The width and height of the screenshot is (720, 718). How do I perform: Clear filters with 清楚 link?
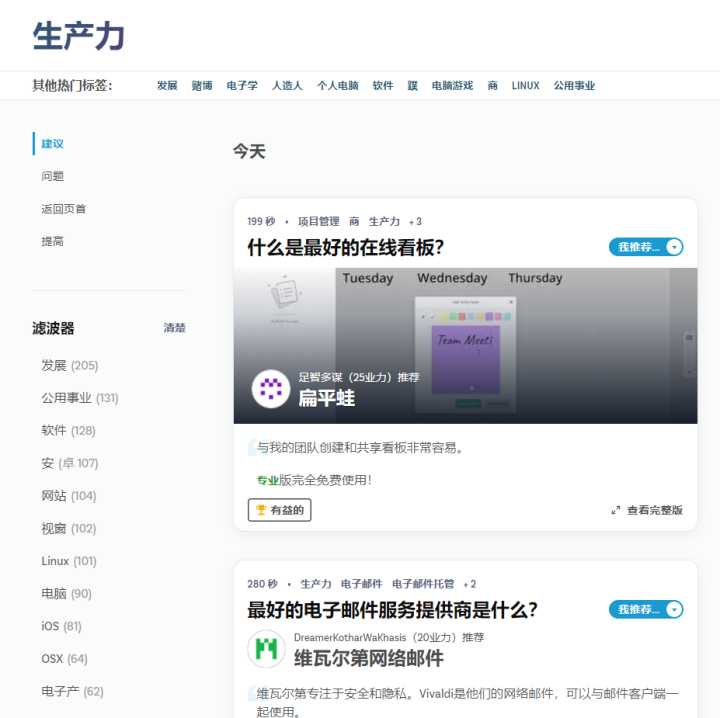click(x=174, y=328)
